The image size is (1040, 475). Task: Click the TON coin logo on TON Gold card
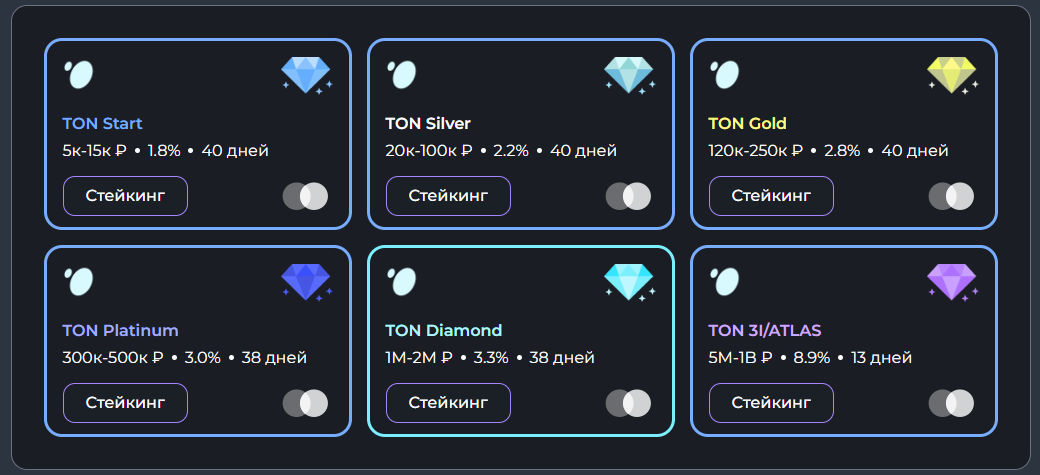tap(725, 74)
